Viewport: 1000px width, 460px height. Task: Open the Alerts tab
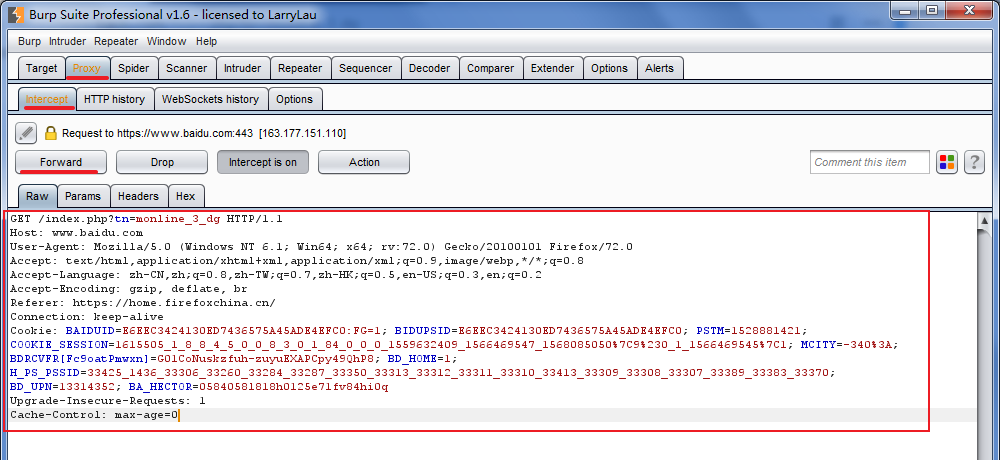tap(659, 68)
